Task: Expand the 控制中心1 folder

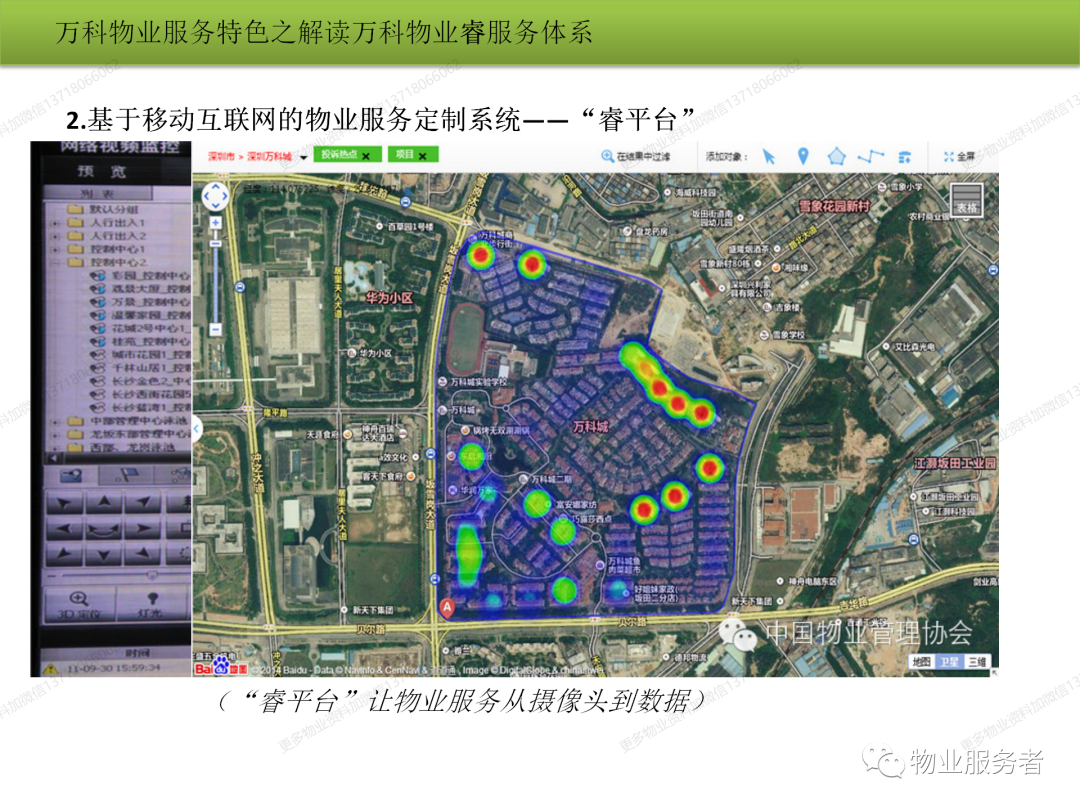Action: coord(54,249)
